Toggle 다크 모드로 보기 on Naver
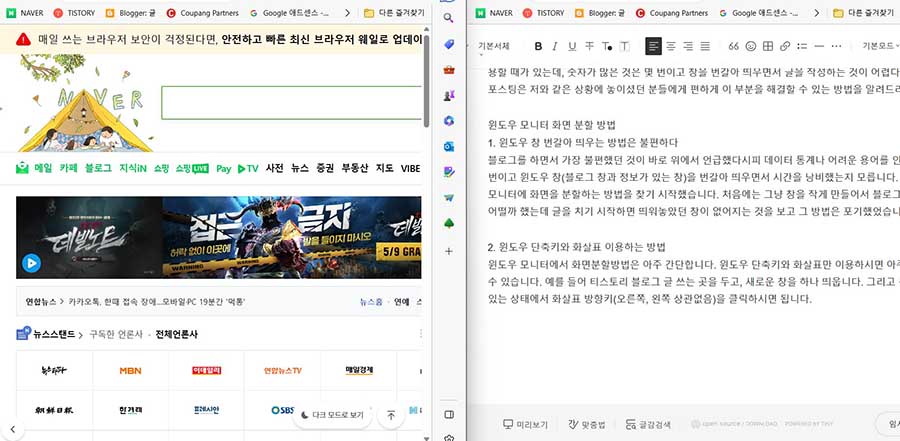 pos(332,415)
